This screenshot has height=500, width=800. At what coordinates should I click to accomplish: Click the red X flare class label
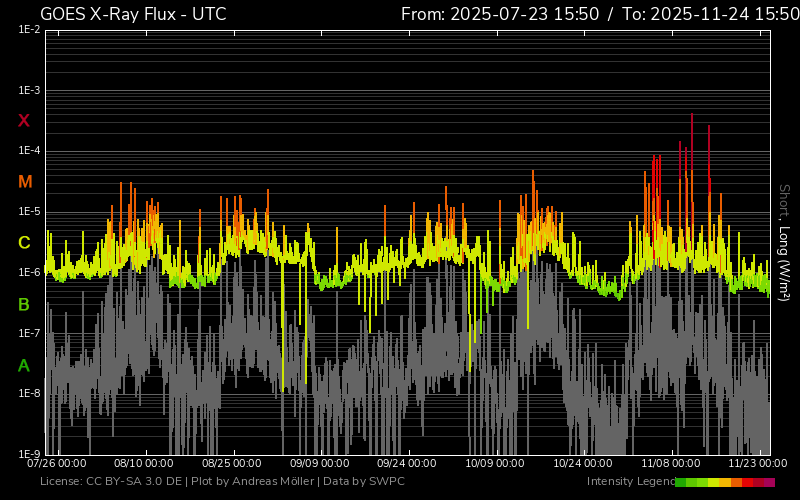(x=24, y=121)
